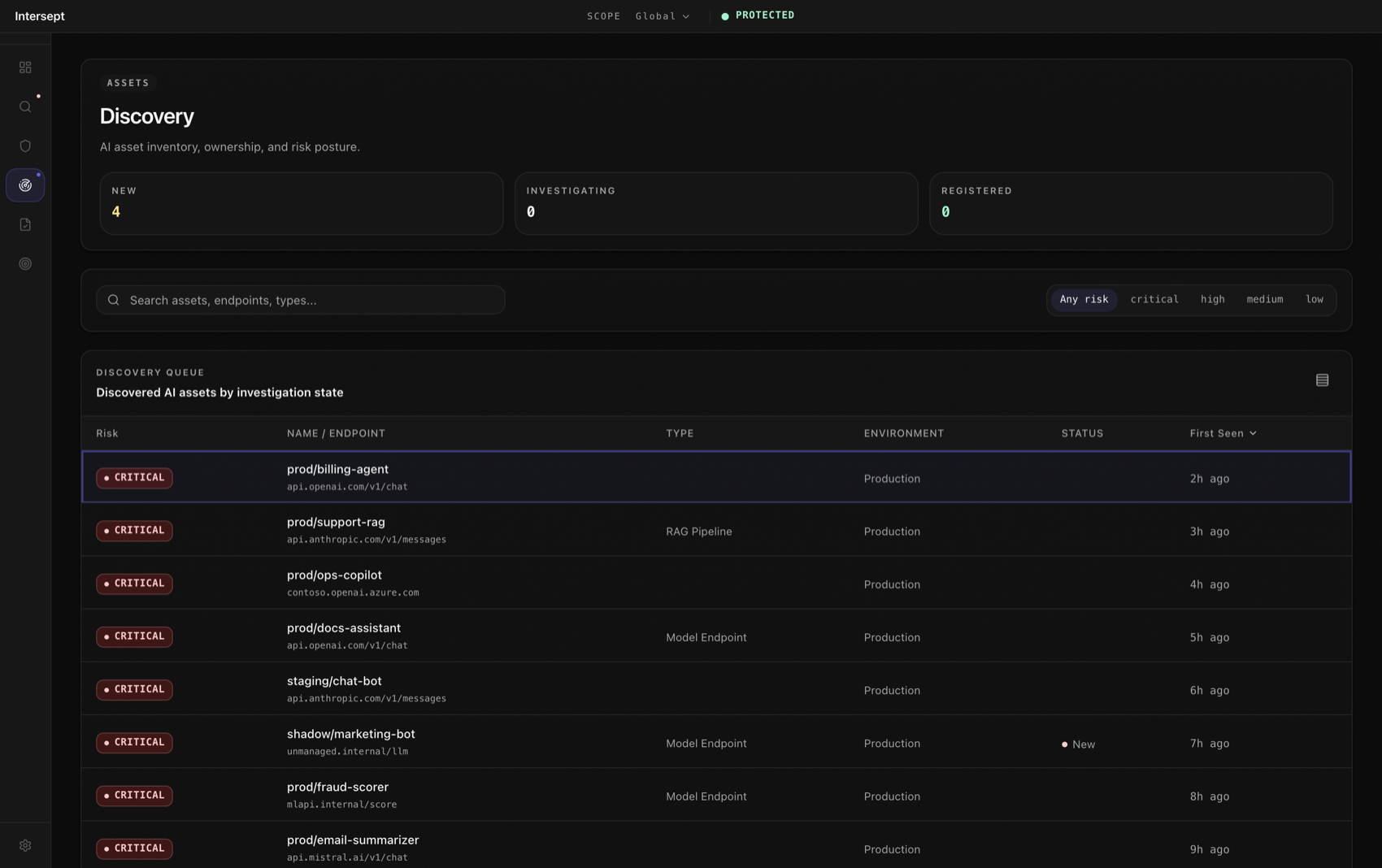The image size is (1382, 868).
Task: Click the ENVIRONMENT column header
Action: click(904, 433)
